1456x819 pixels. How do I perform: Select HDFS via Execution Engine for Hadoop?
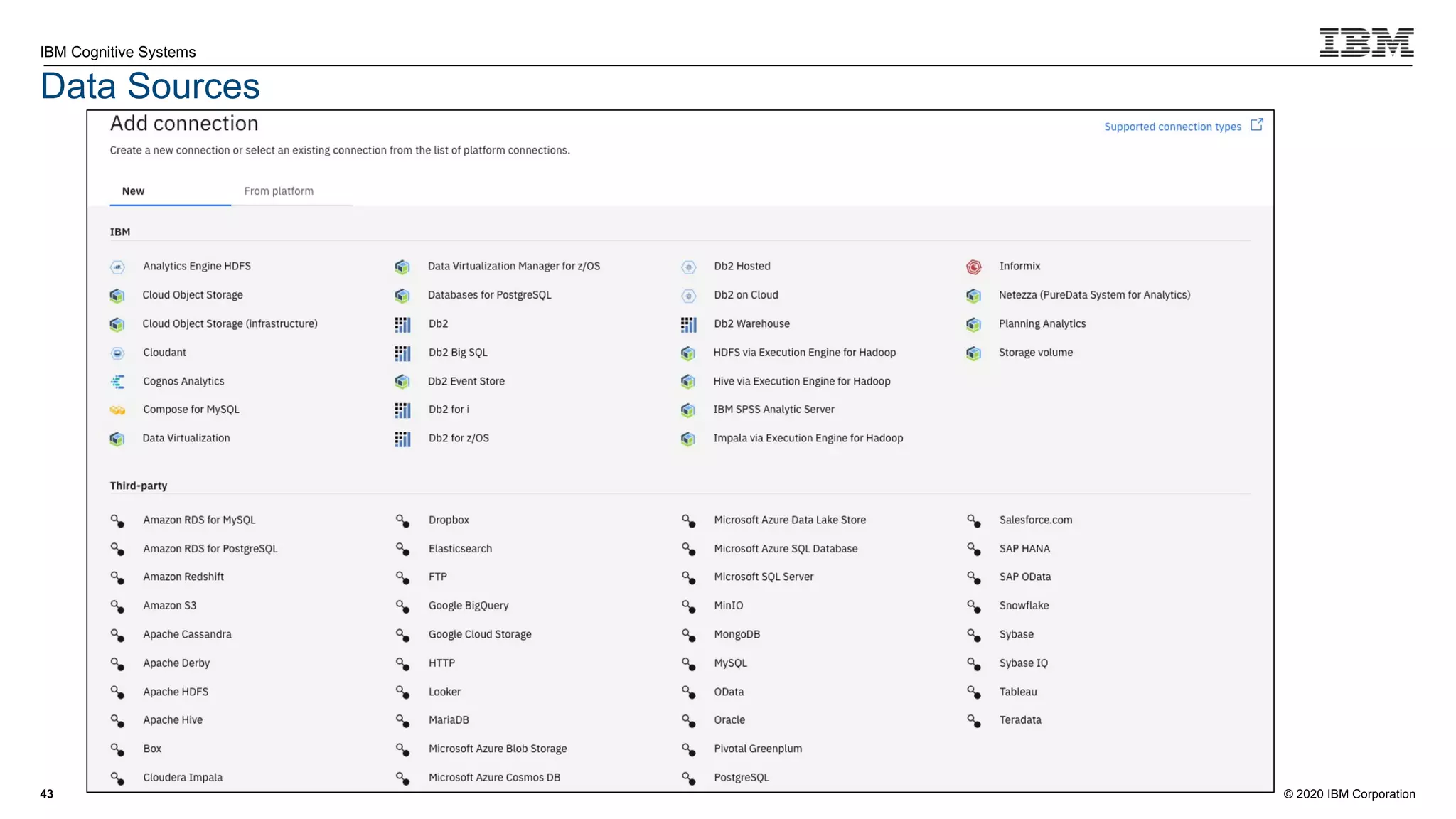[804, 353]
